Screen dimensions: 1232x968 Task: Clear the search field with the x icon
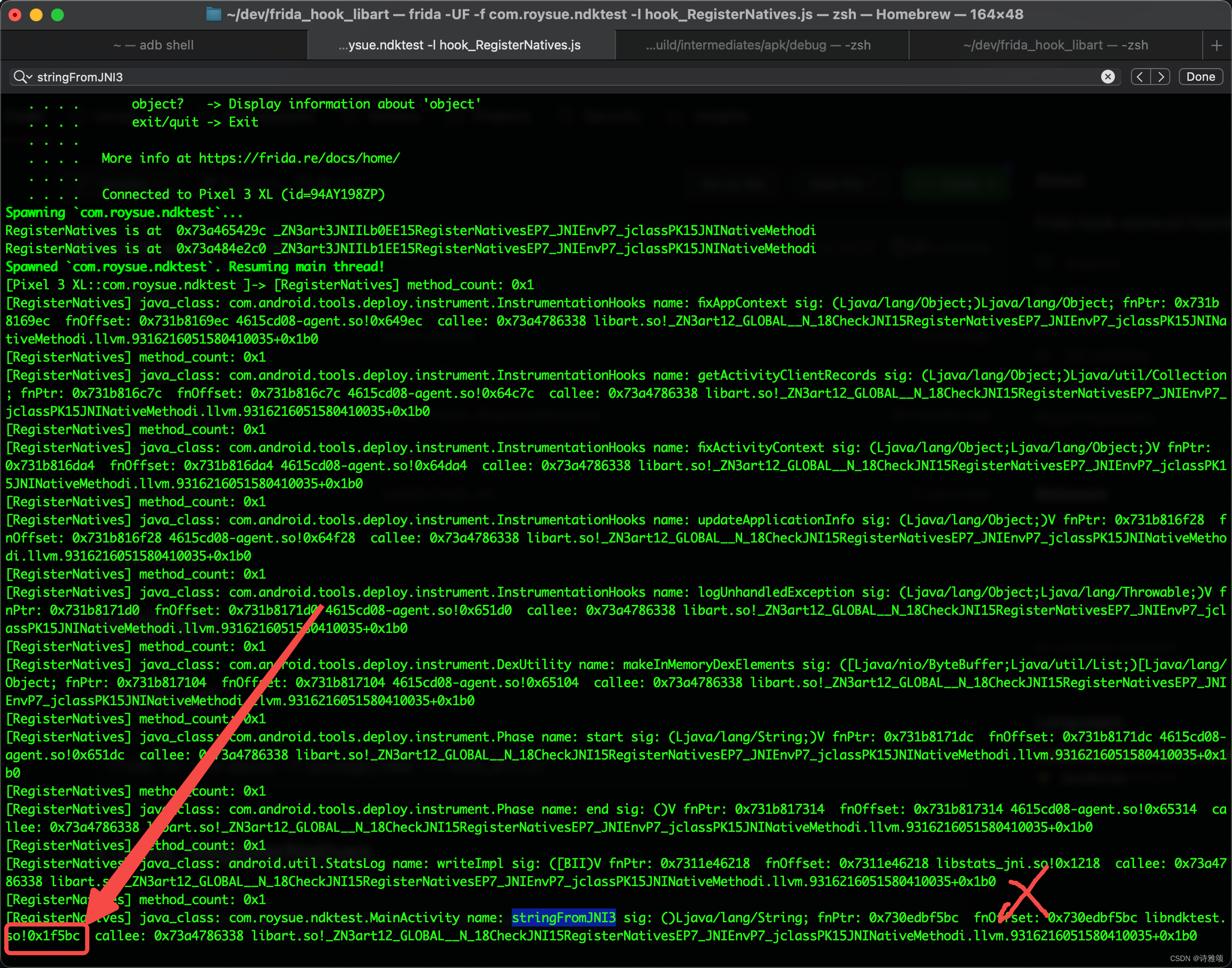coord(1108,77)
